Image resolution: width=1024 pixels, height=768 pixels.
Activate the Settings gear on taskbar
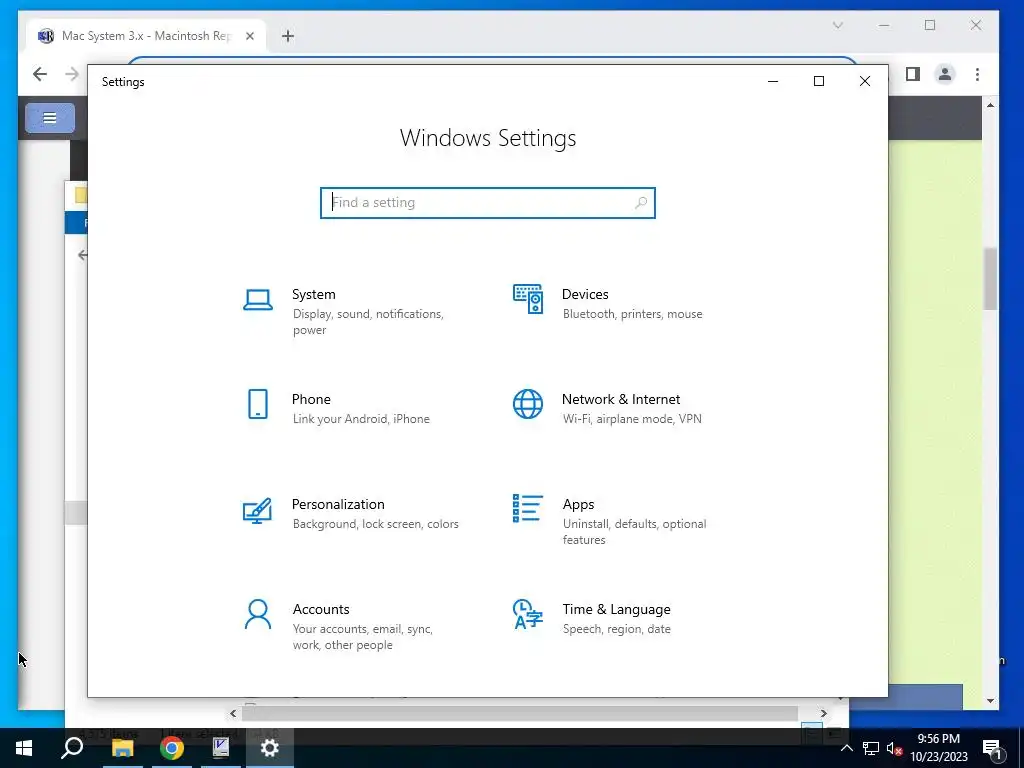[x=270, y=748]
